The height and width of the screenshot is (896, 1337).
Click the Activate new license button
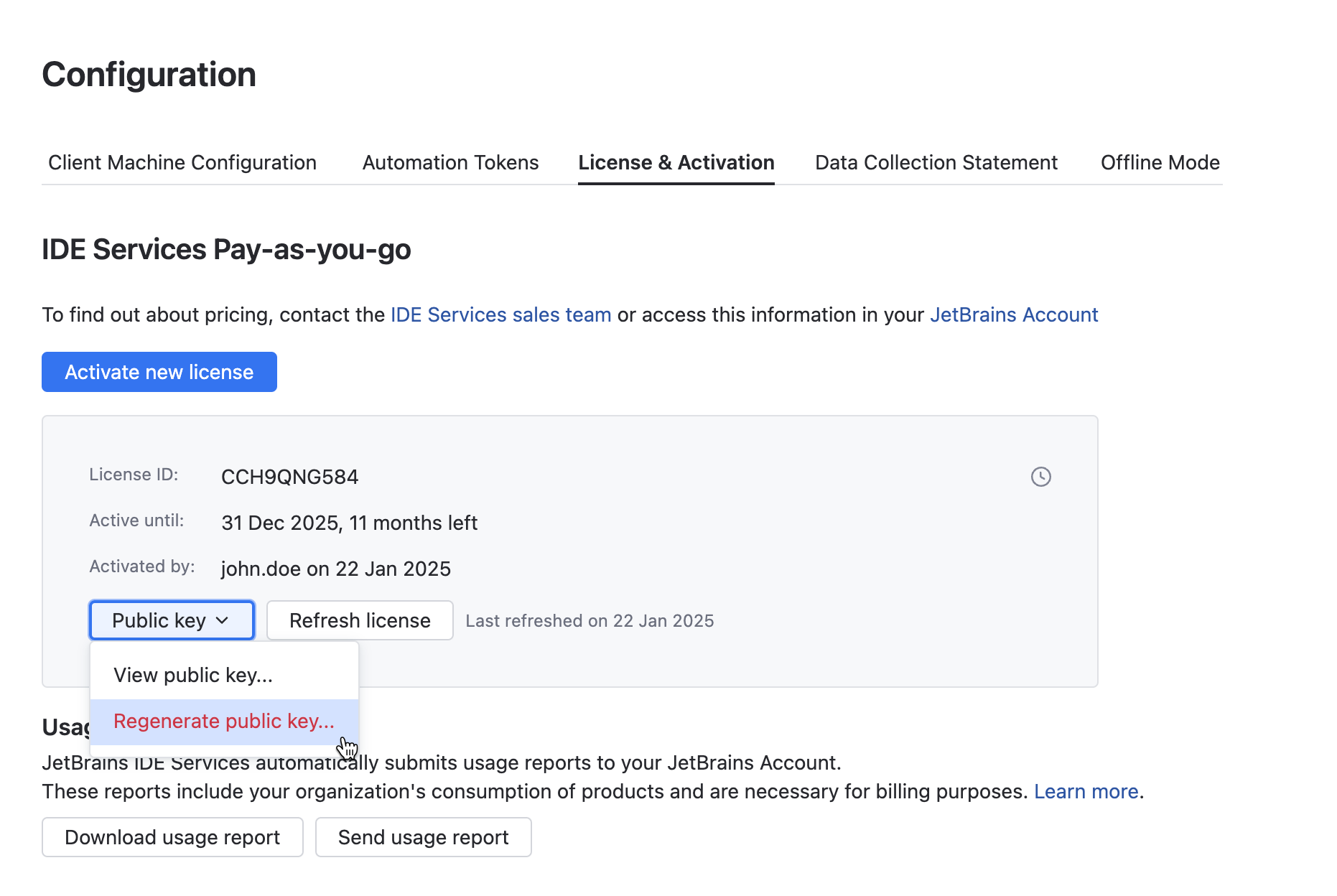[x=159, y=372]
